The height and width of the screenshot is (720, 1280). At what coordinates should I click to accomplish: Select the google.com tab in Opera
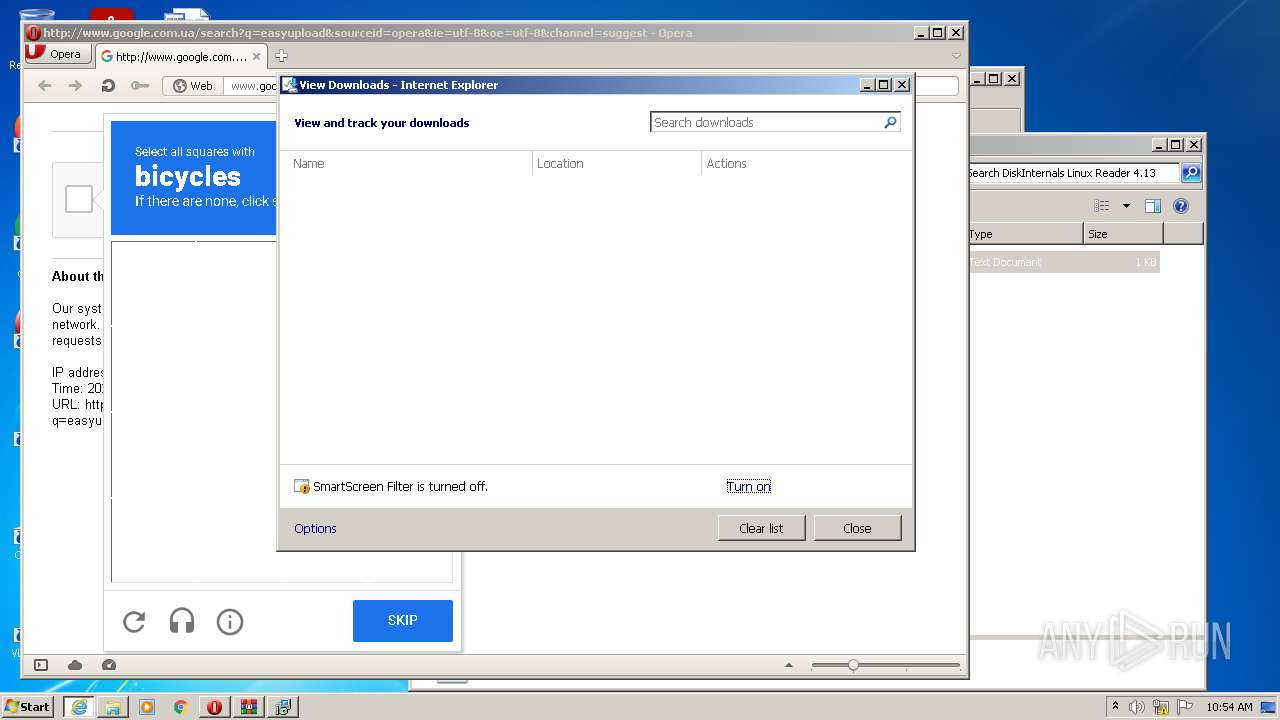(180, 56)
